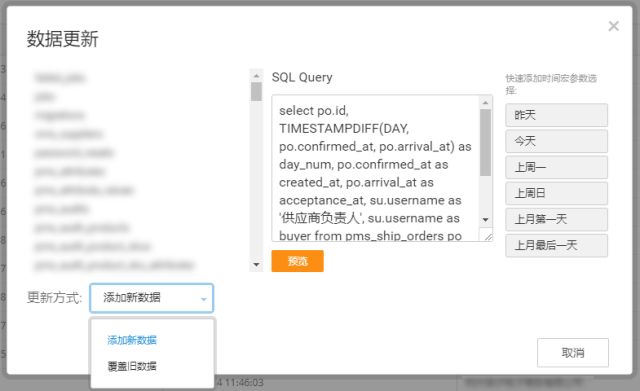Insert the 昨天 time macro
The width and height of the screenshot is (640, 391).
click(556, 115)
